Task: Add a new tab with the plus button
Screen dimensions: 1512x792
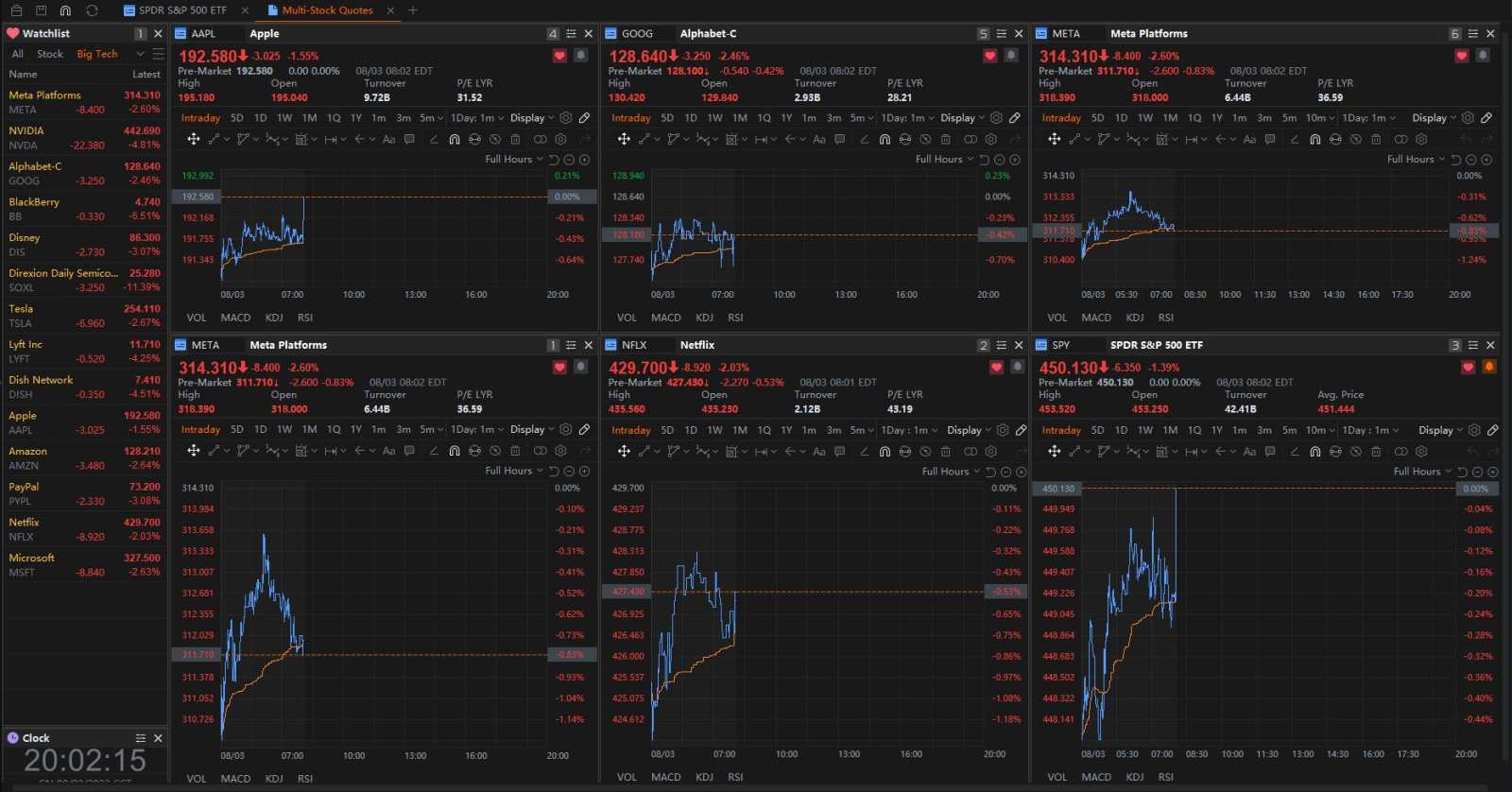Action: coord(413,10)
